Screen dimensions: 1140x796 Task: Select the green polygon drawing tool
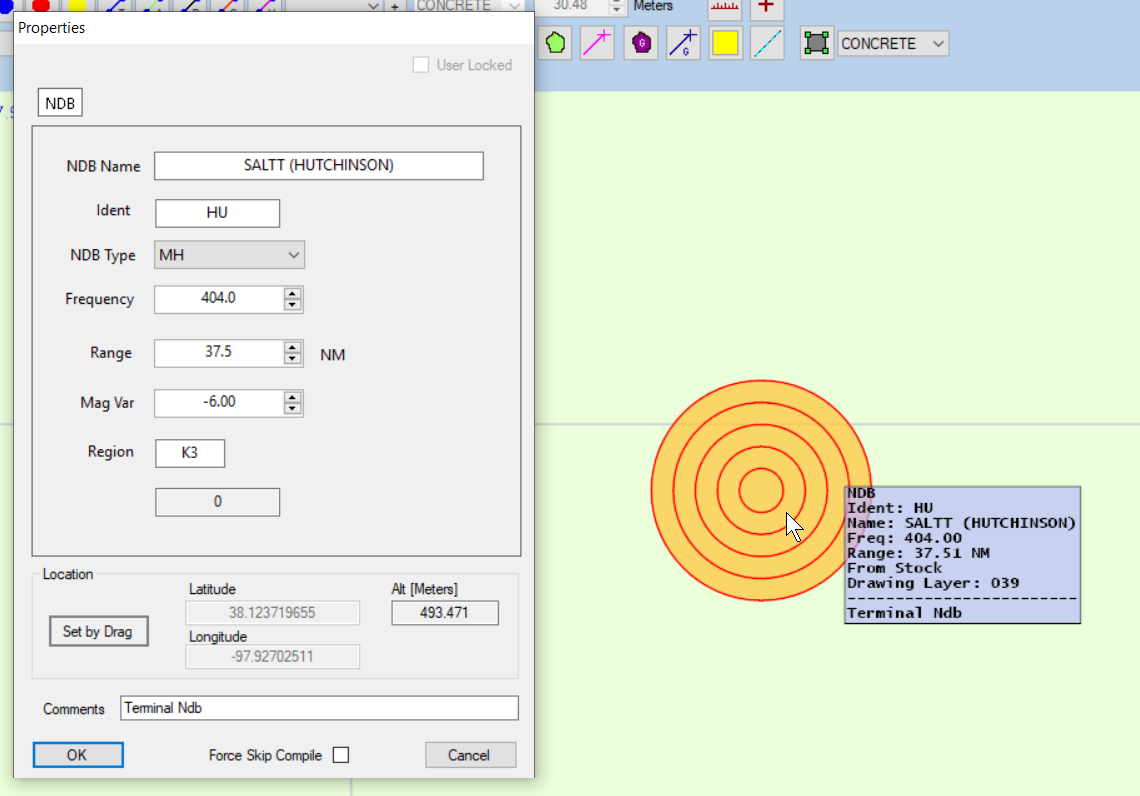556,43
